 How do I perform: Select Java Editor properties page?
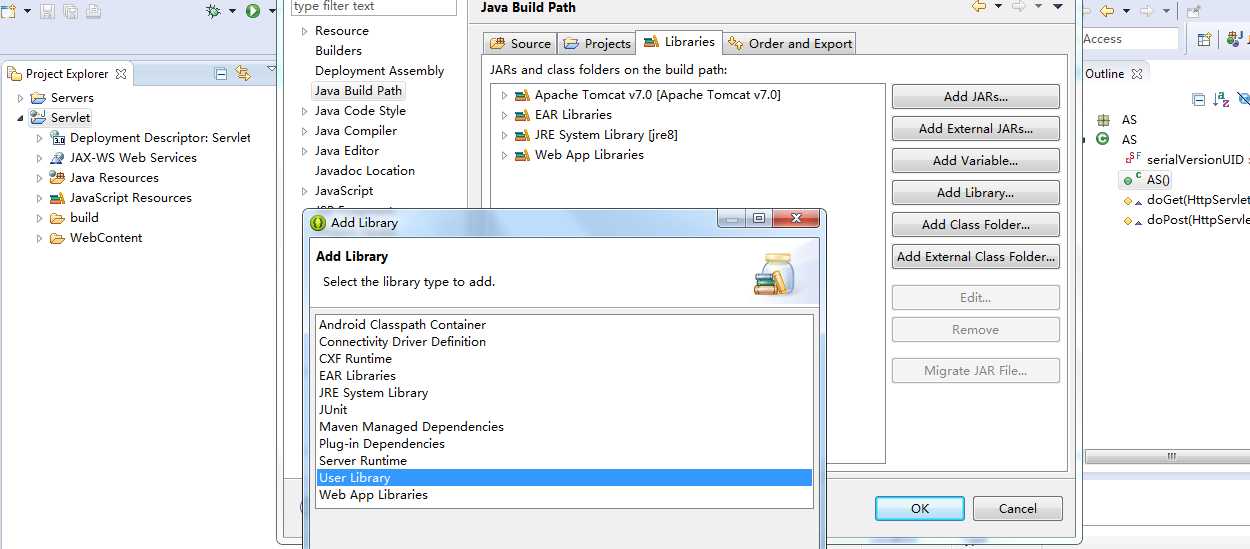click(347, 151)
